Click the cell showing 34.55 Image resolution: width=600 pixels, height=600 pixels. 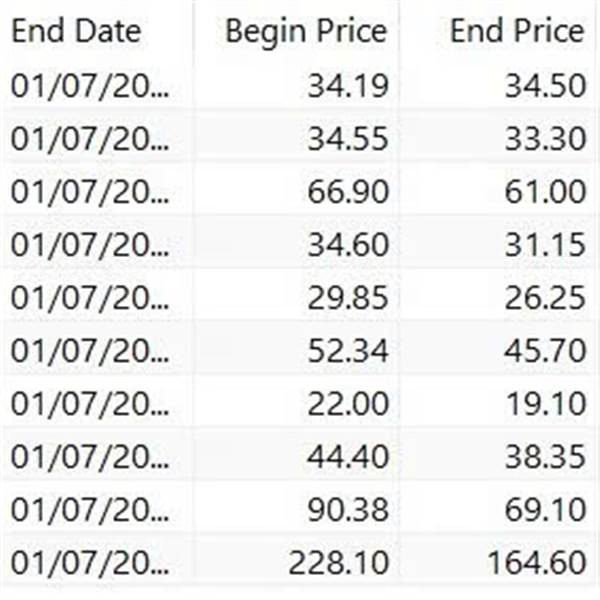pos(348,139)
